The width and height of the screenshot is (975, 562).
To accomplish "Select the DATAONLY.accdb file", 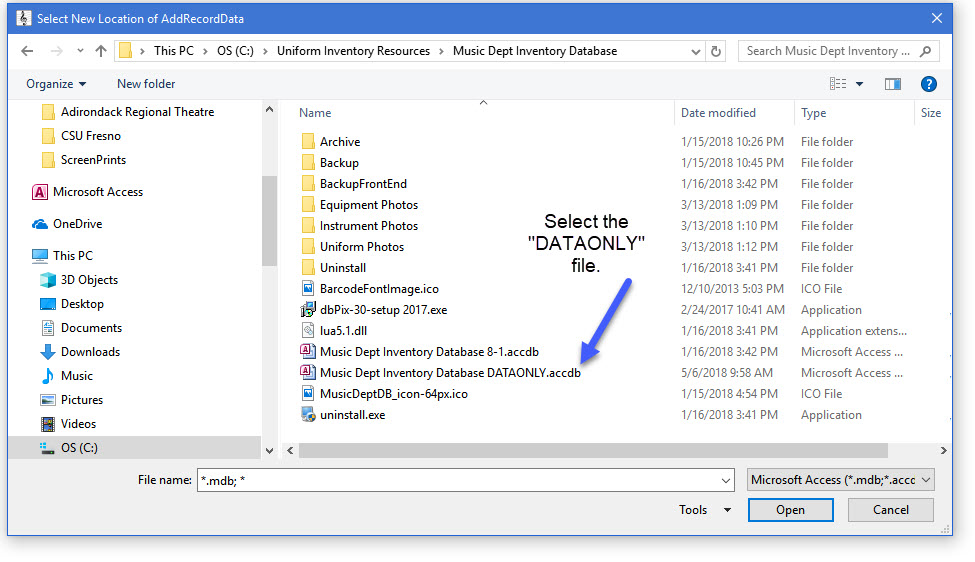I will 449,373.
